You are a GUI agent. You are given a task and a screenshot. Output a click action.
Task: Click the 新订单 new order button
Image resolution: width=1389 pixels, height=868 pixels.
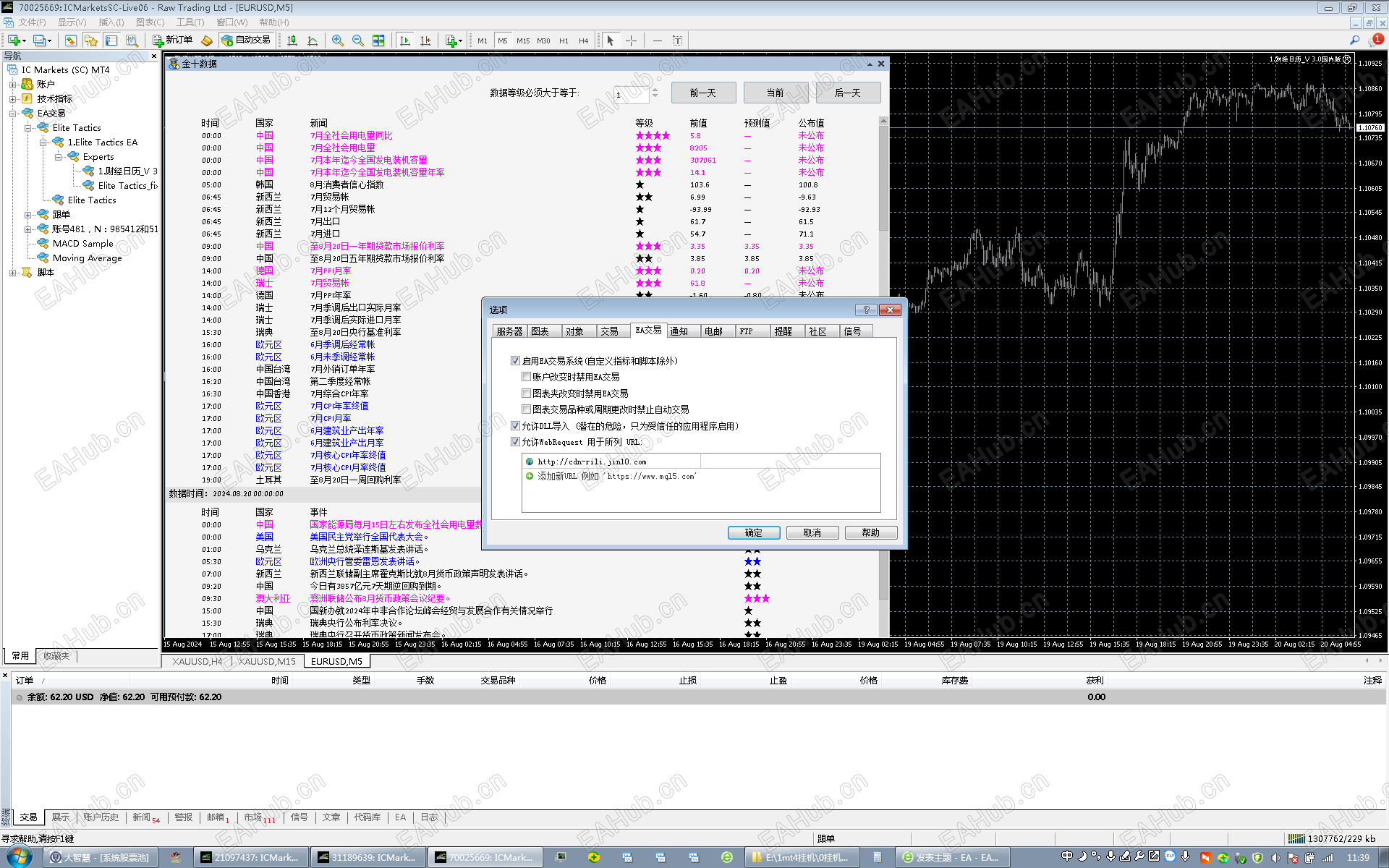pos(172,41)
